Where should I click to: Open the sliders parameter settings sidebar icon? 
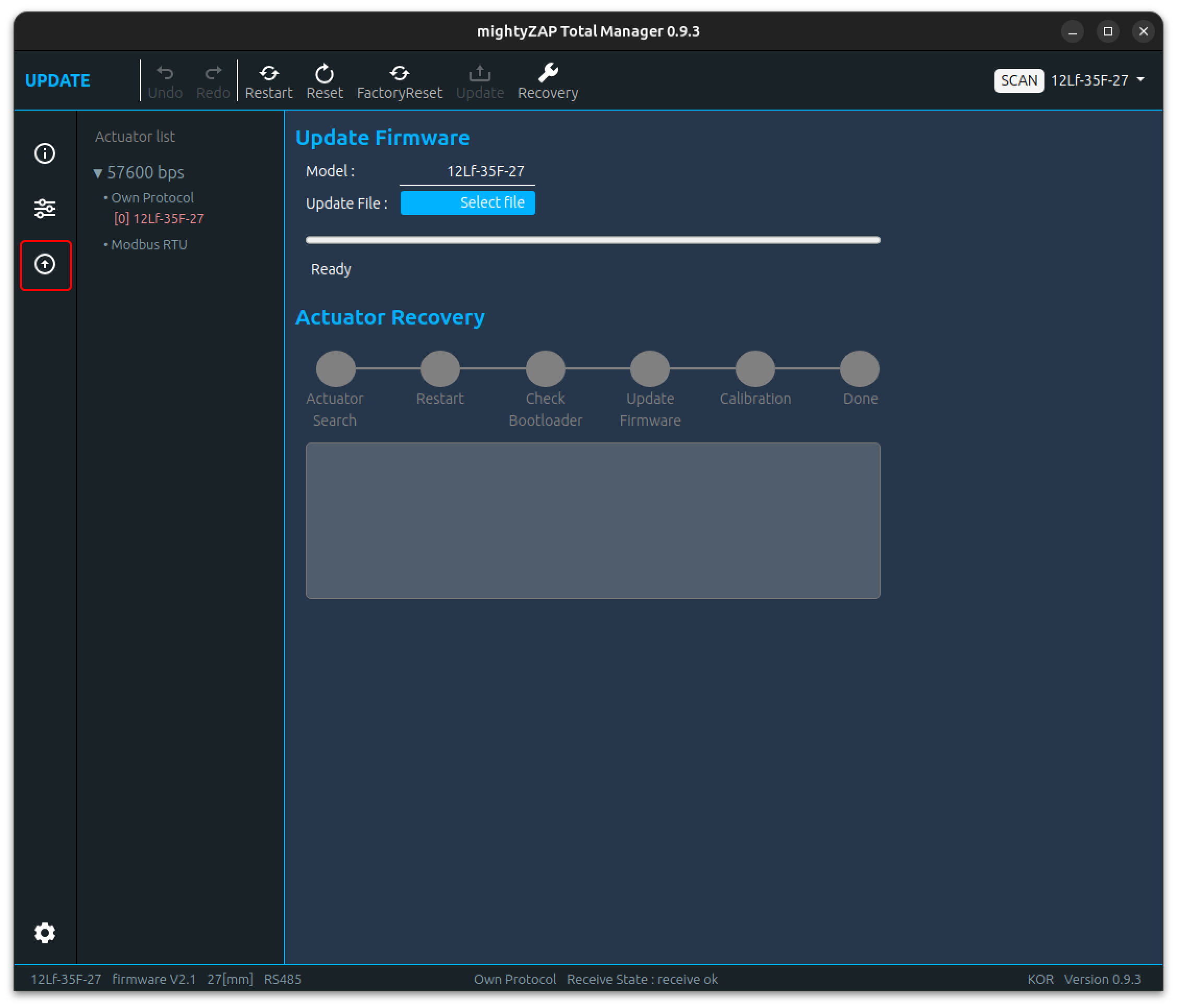45,209
